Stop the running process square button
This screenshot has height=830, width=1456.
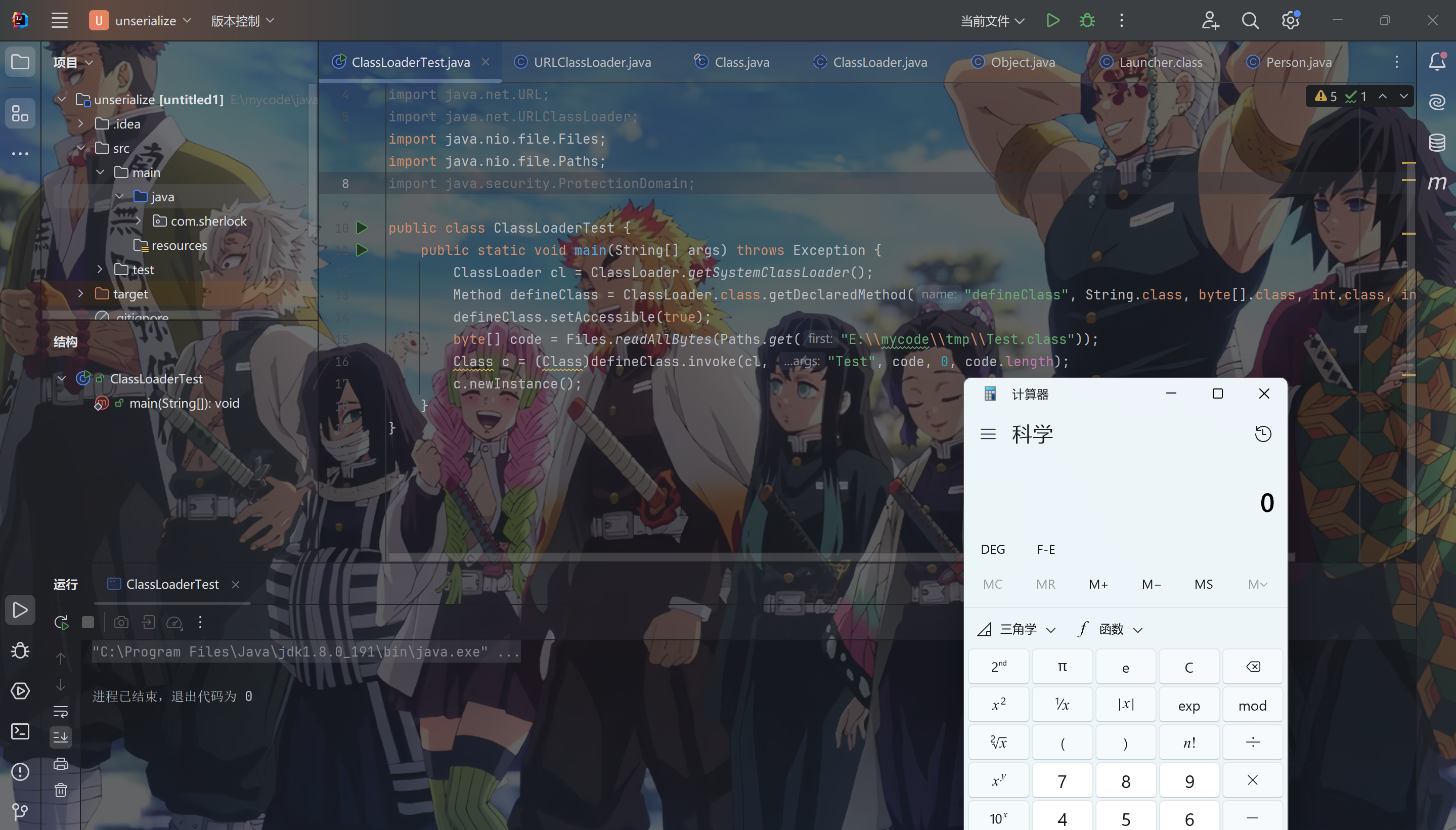click(x=88, y=622)
